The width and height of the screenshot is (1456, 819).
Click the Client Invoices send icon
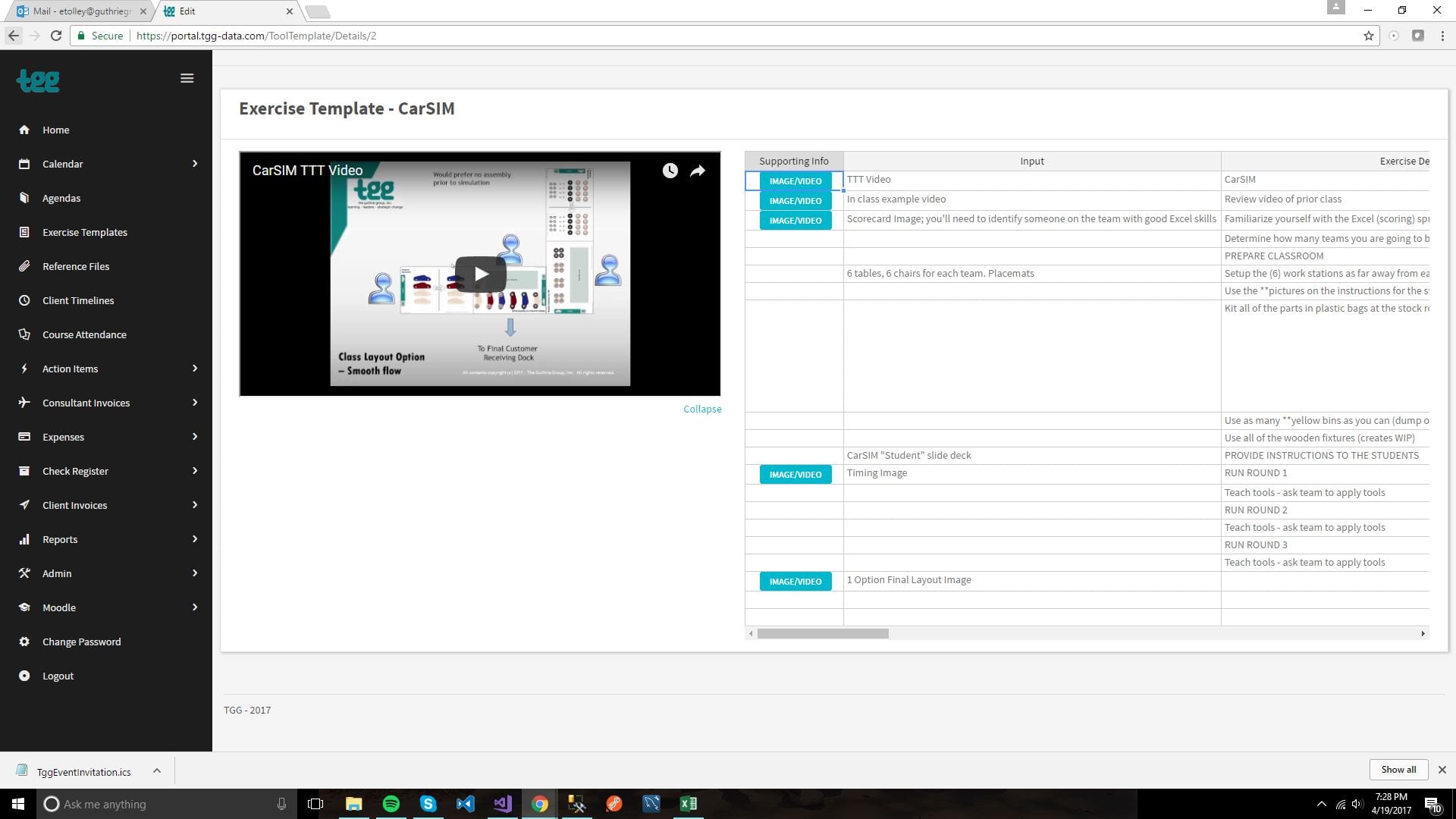(x=24, y=505)
